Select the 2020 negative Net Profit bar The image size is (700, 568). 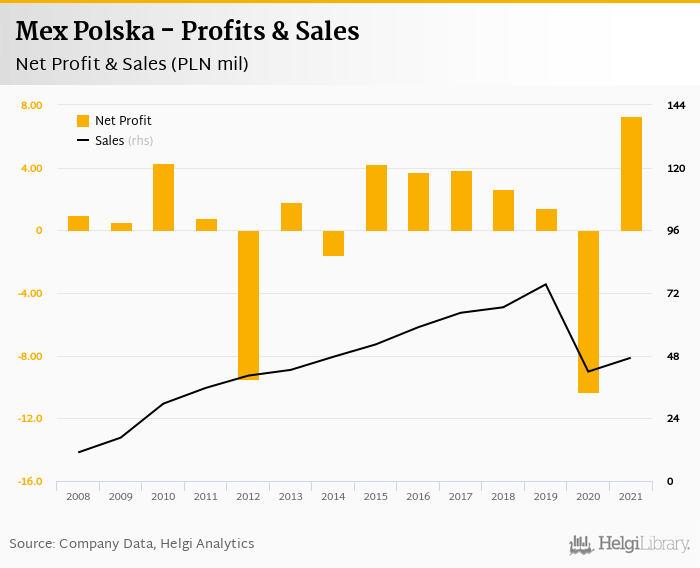[588, 311]
